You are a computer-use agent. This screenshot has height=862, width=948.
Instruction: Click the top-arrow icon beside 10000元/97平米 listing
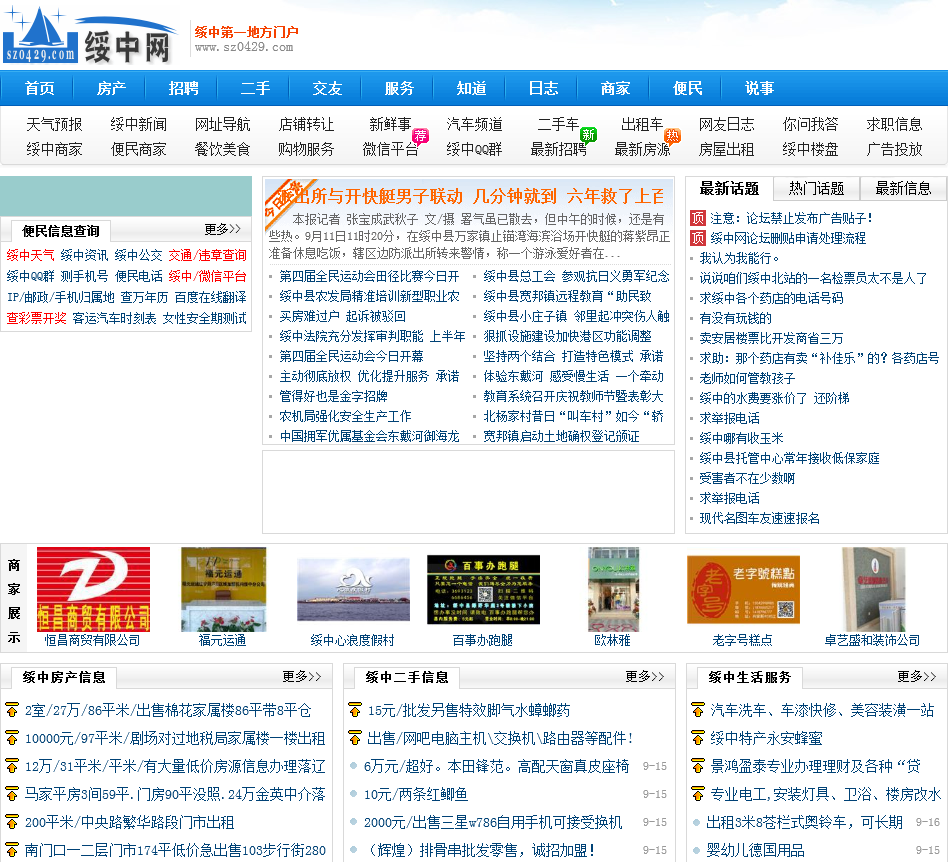pyautogui.click(x=11, y=738)
